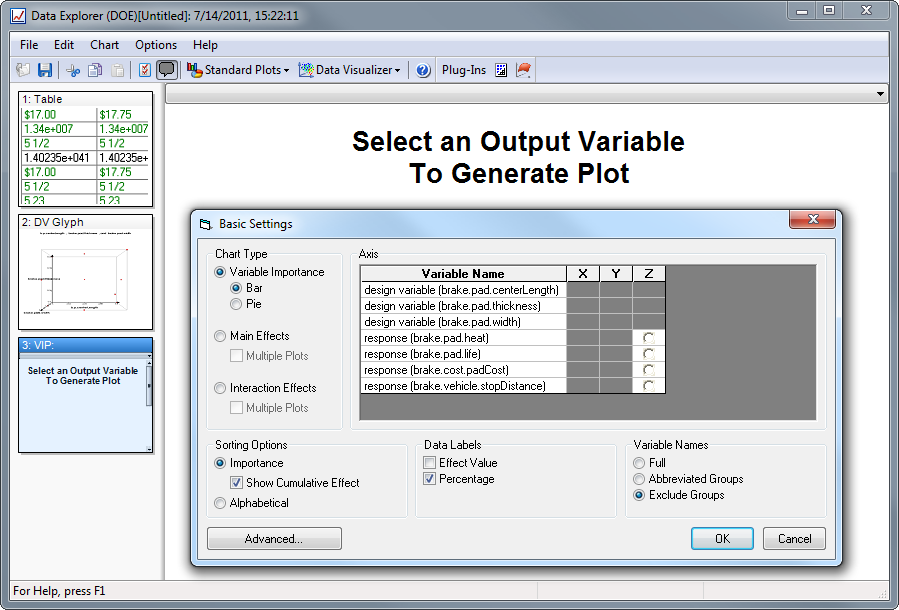
Task: Toggle the speech bubble comment icon
Action: coord(167,70)
